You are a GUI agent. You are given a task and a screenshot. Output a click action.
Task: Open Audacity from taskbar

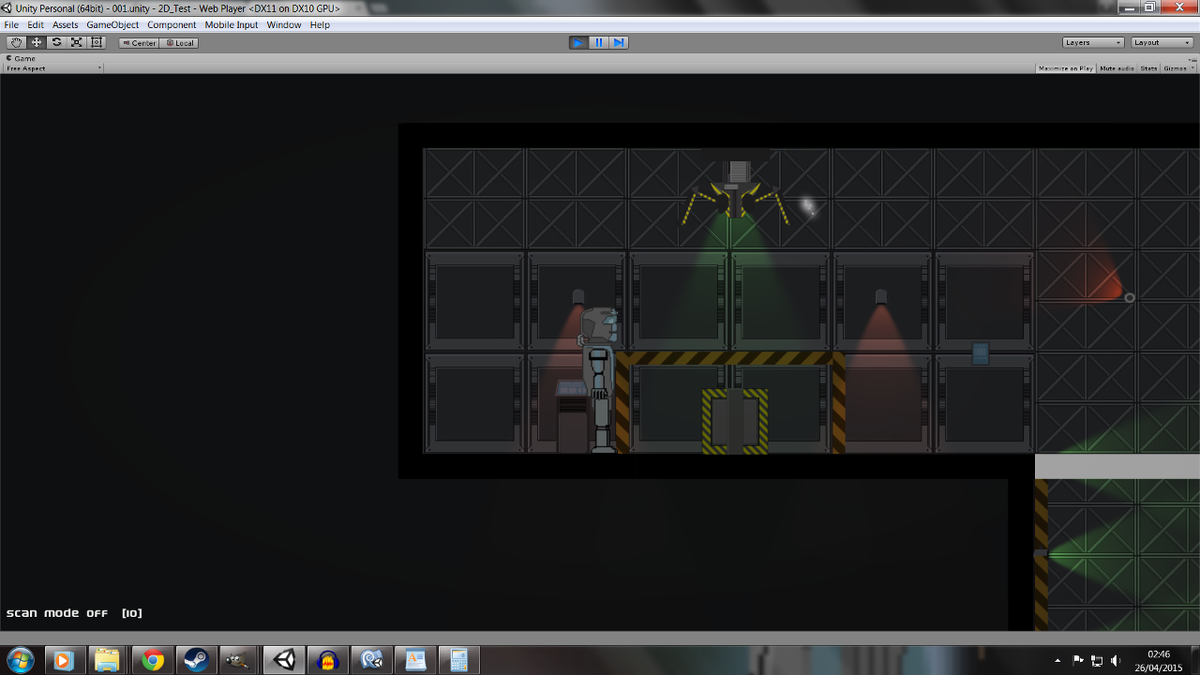(x=328, y=660)
